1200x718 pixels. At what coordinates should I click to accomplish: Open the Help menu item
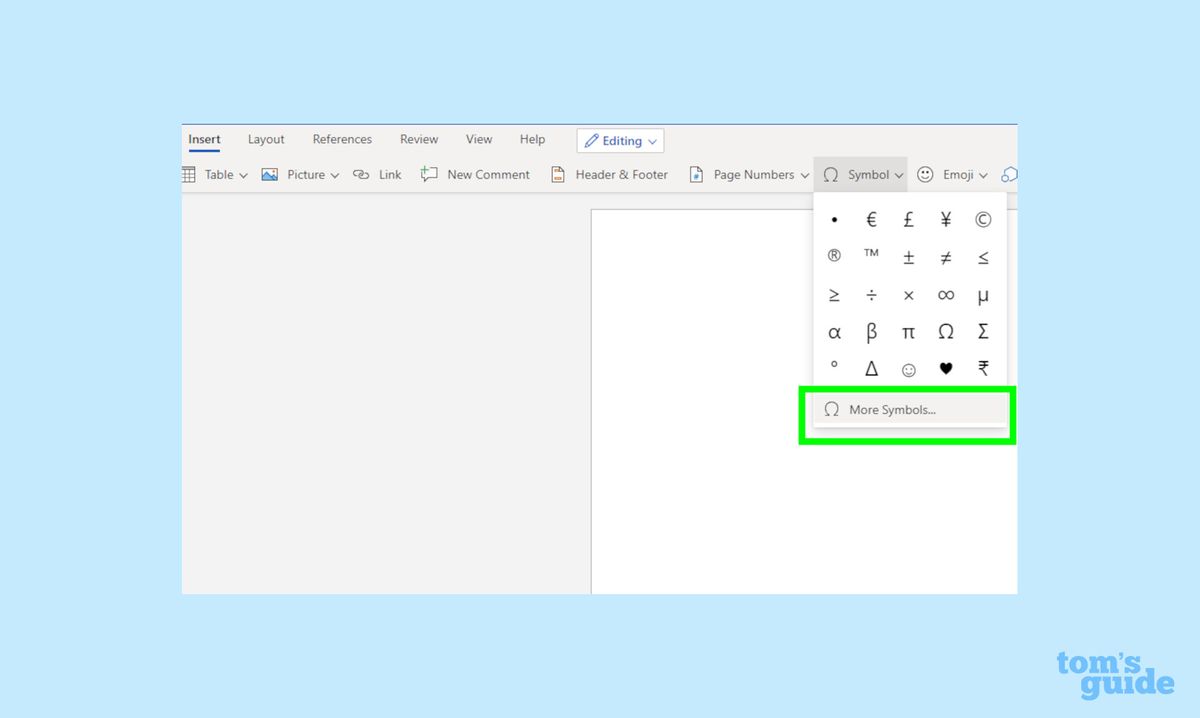click(x=532, y=139)
